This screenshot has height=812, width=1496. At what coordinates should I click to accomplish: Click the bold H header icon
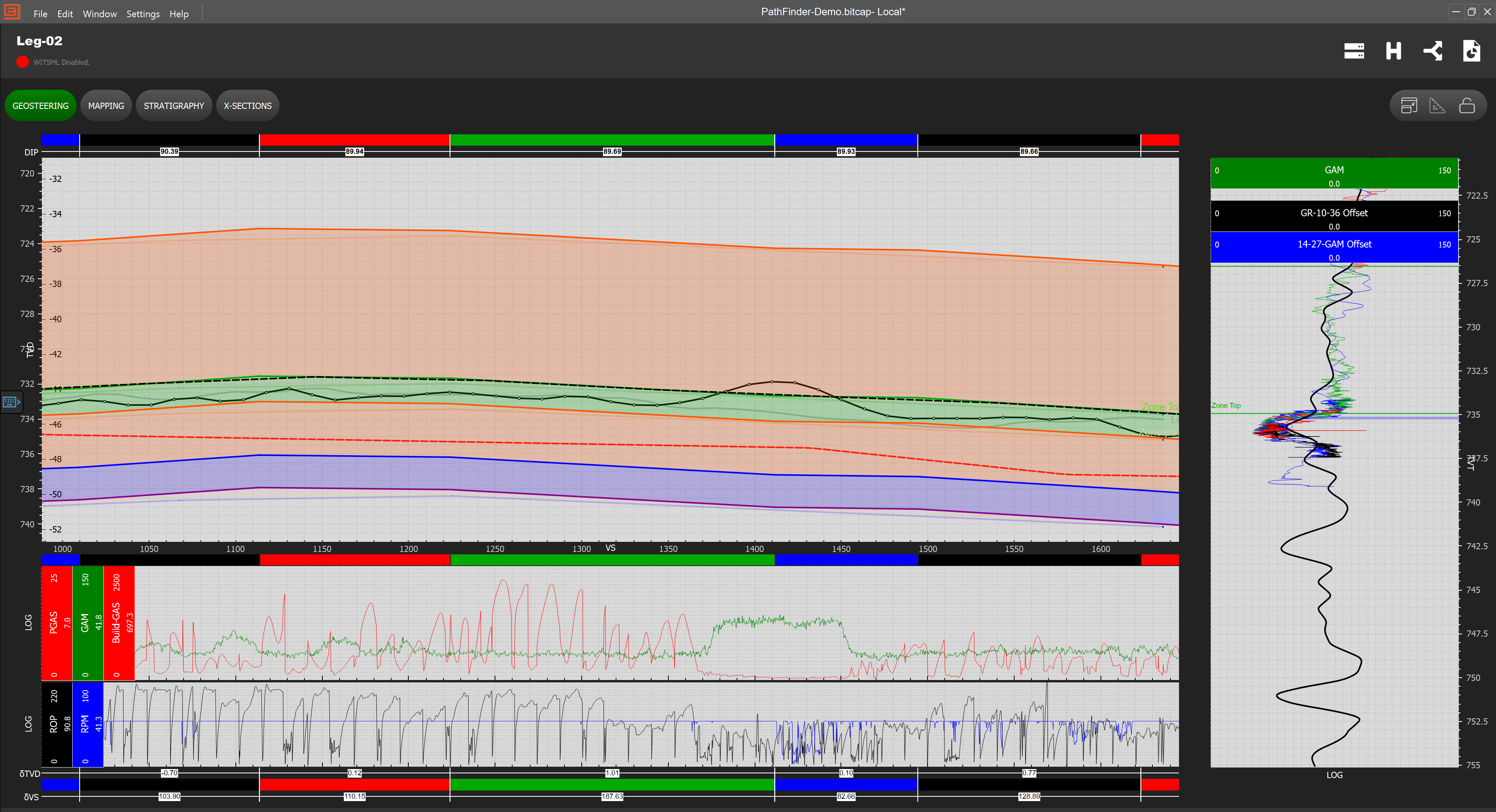coord(1393,51)
